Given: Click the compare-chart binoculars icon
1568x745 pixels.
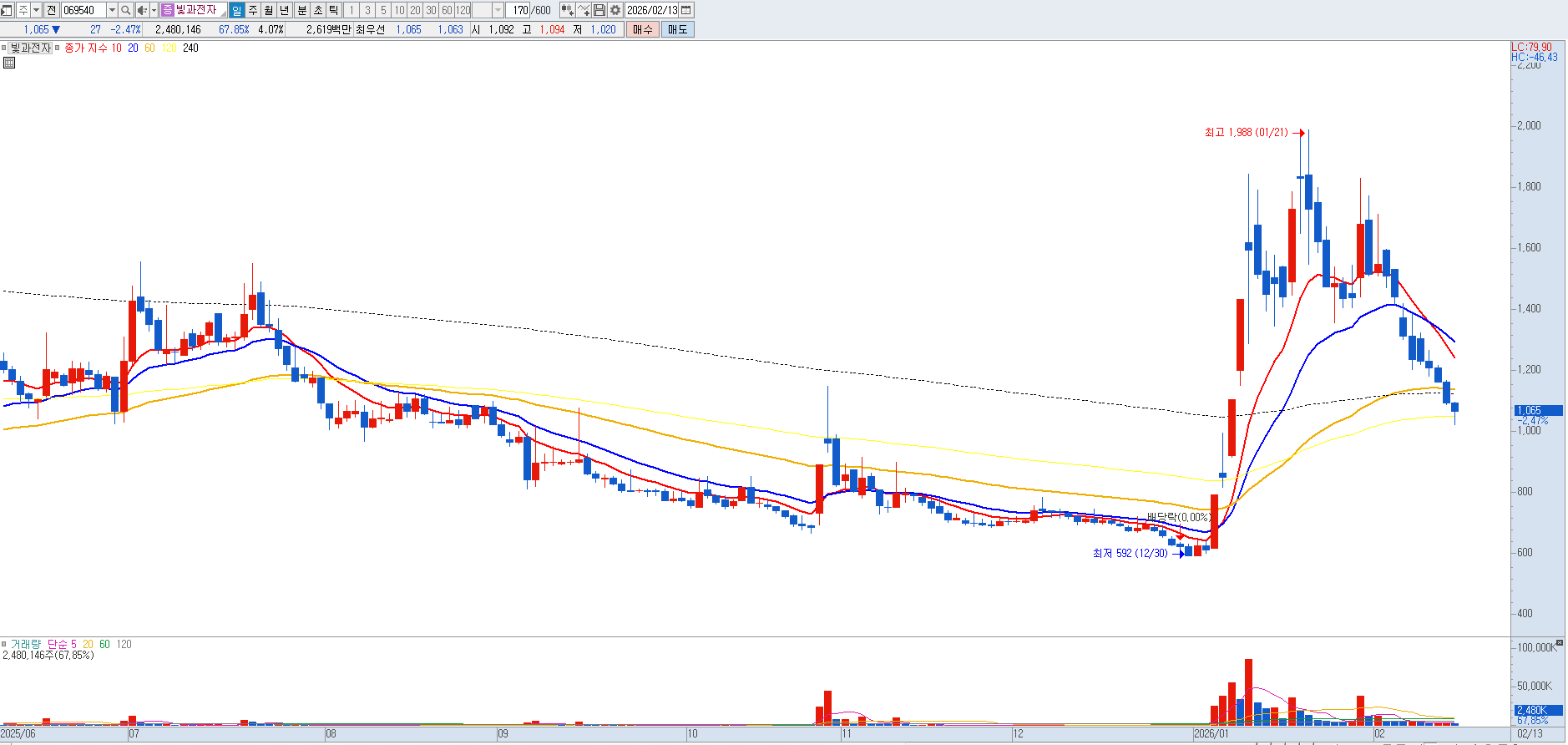Looking at the screenshot, I should pos(567,10).
